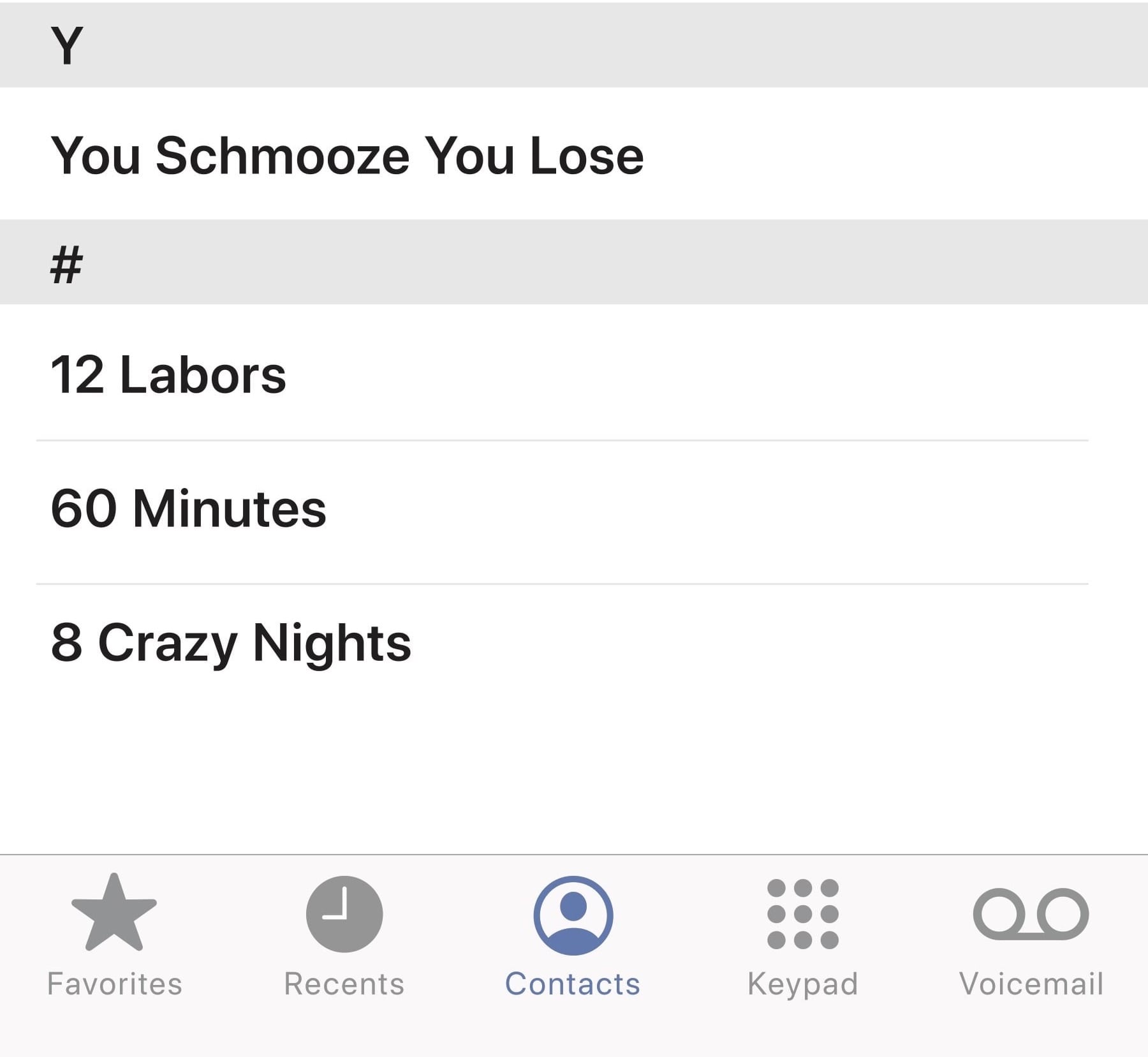Screen dimensions: 1148x1057
Task: Open Recents via the clock icon
Action: pos(344,913)
